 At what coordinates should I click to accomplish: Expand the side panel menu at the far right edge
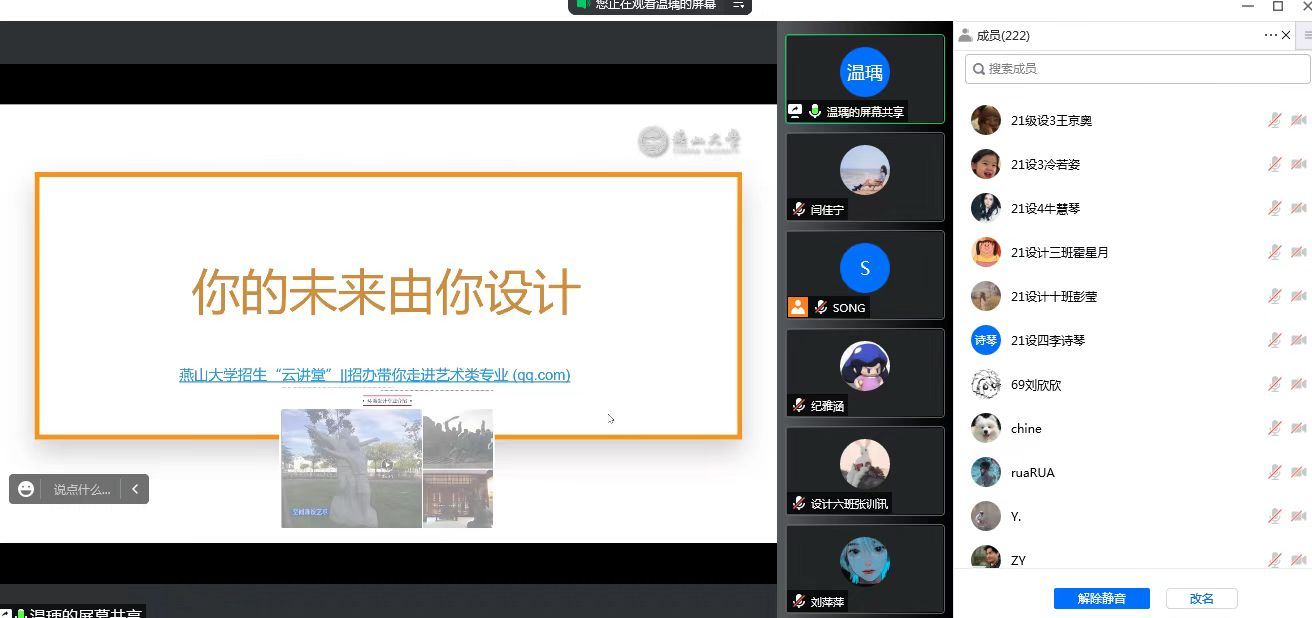click(x=1307, y=35)
